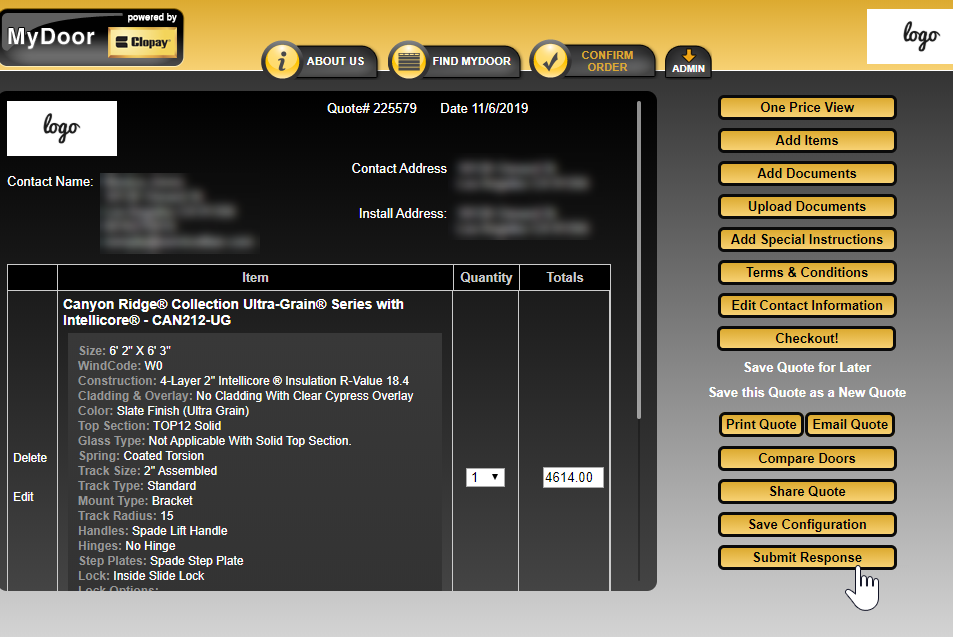Click the Canyon Ridge Collection item title
Screen dimensions: 953x637
(x=233, y=312)
